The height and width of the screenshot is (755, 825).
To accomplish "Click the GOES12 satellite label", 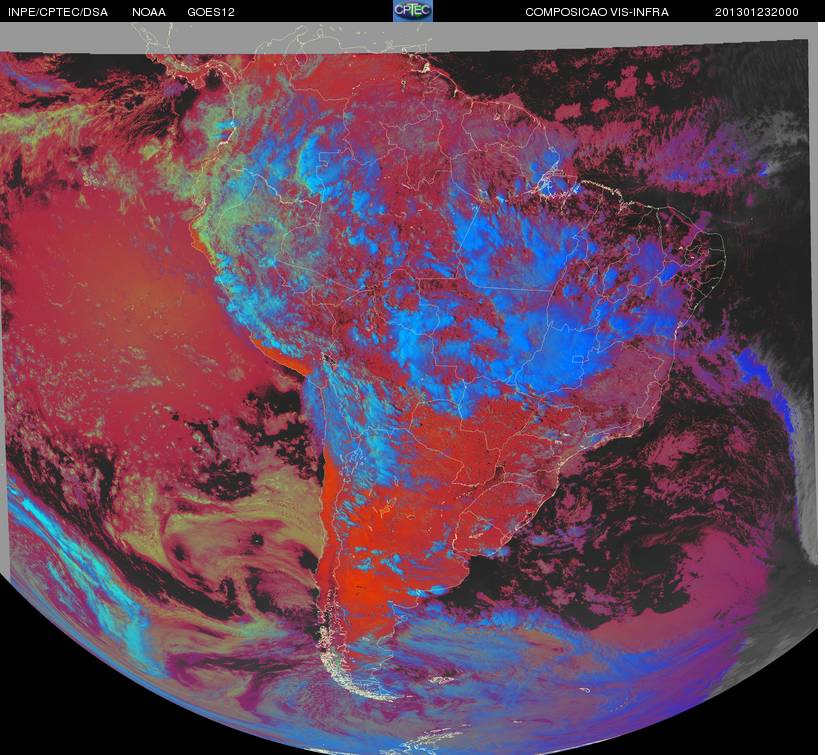I will (211, 12).
